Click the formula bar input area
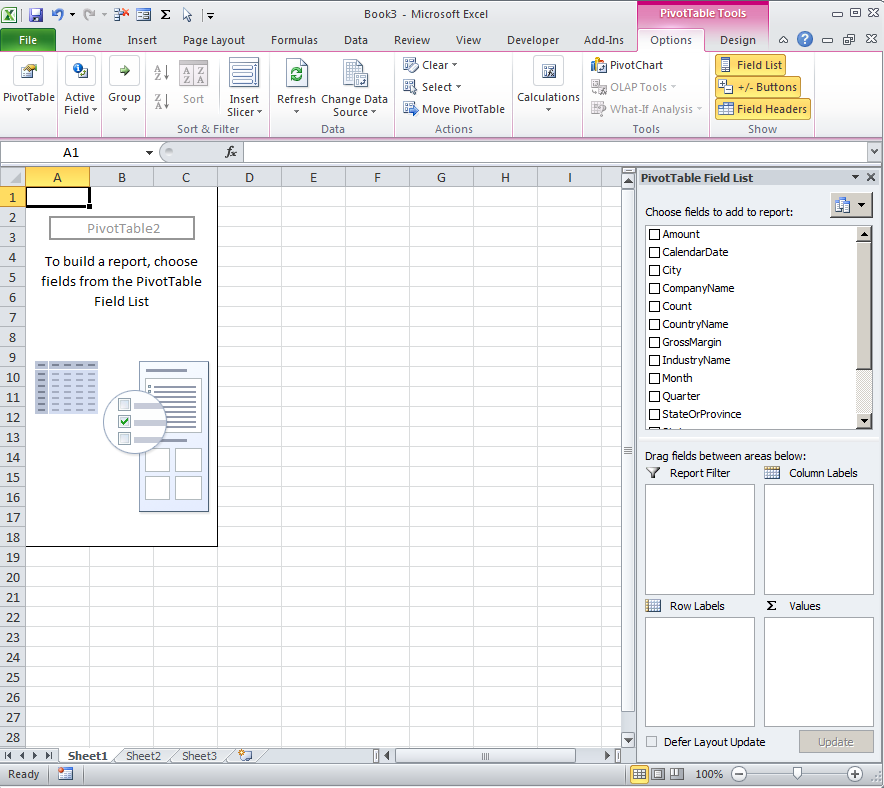 (x=556, y=152)
